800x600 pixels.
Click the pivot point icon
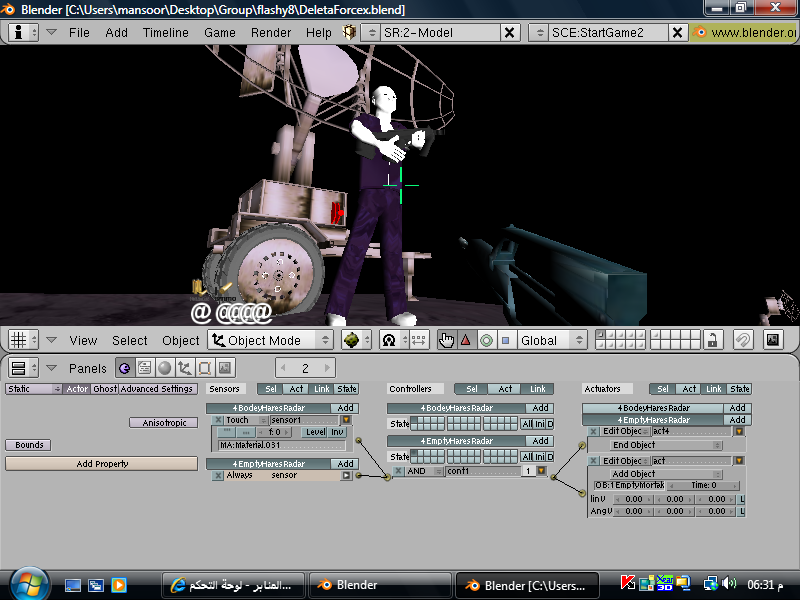click(393, 340)
